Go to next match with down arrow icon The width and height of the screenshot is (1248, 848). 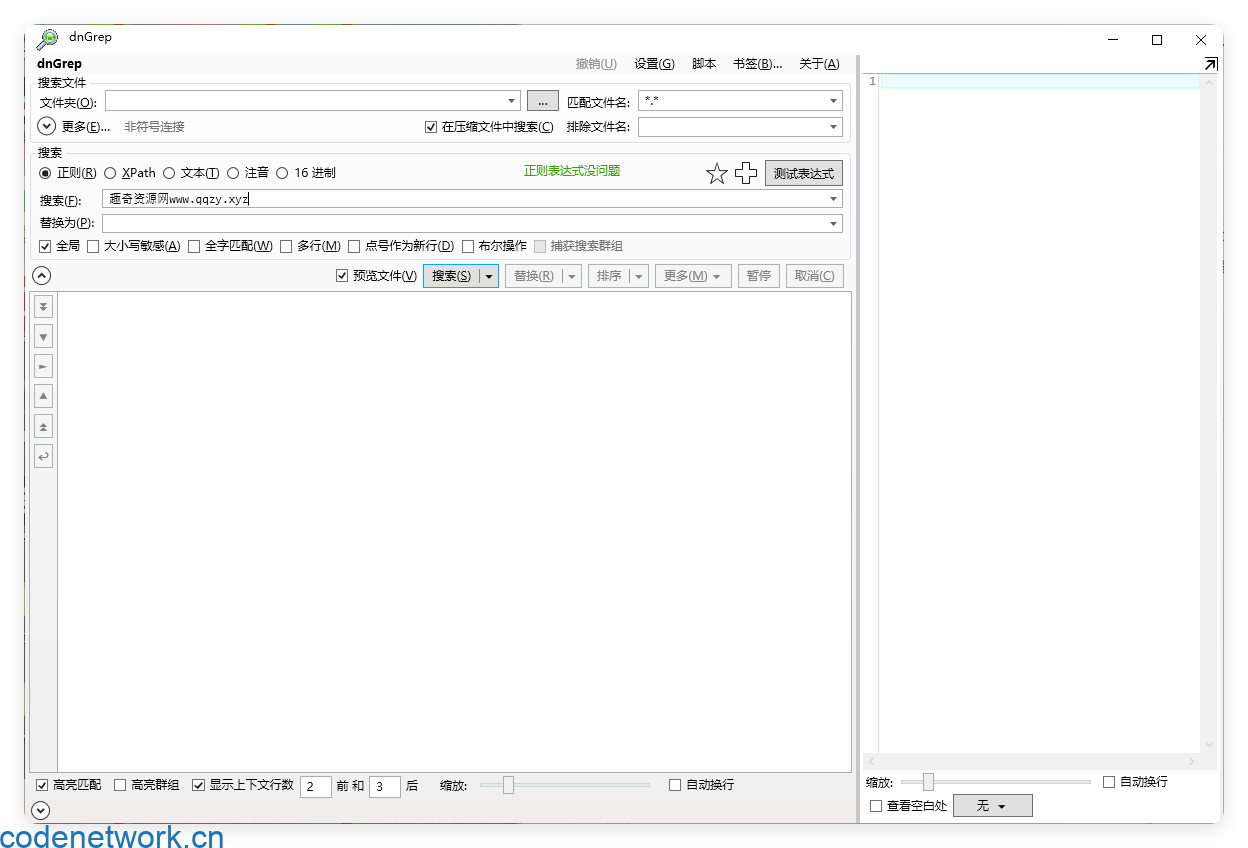(43, 336)
